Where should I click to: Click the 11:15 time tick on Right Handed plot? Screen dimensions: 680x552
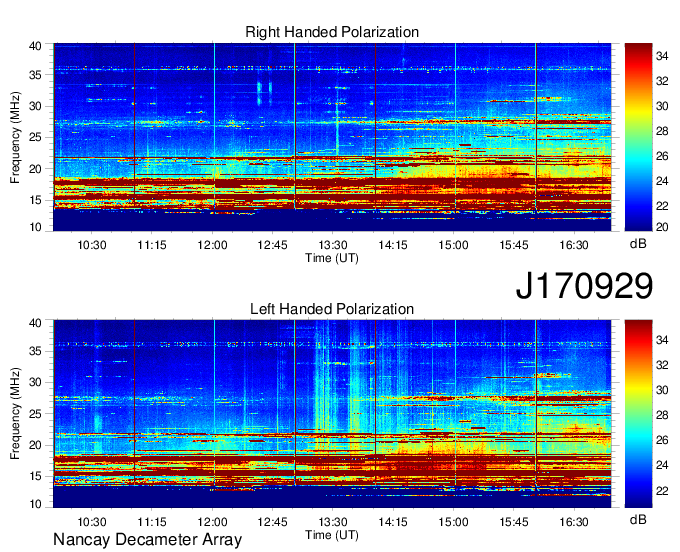(x=152, y=245)
